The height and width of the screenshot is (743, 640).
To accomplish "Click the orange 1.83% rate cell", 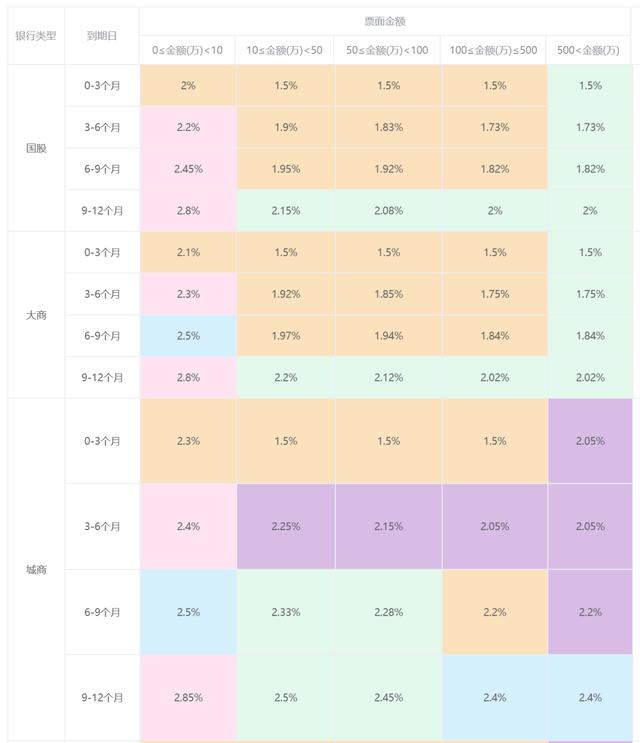I will click(387, 128).
